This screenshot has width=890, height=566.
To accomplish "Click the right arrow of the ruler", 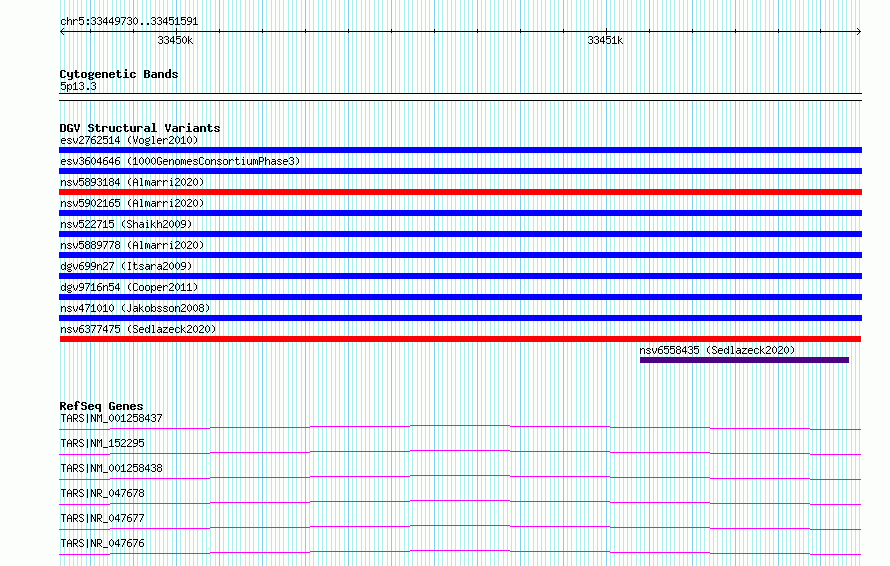I will click(x=859, y=32).
